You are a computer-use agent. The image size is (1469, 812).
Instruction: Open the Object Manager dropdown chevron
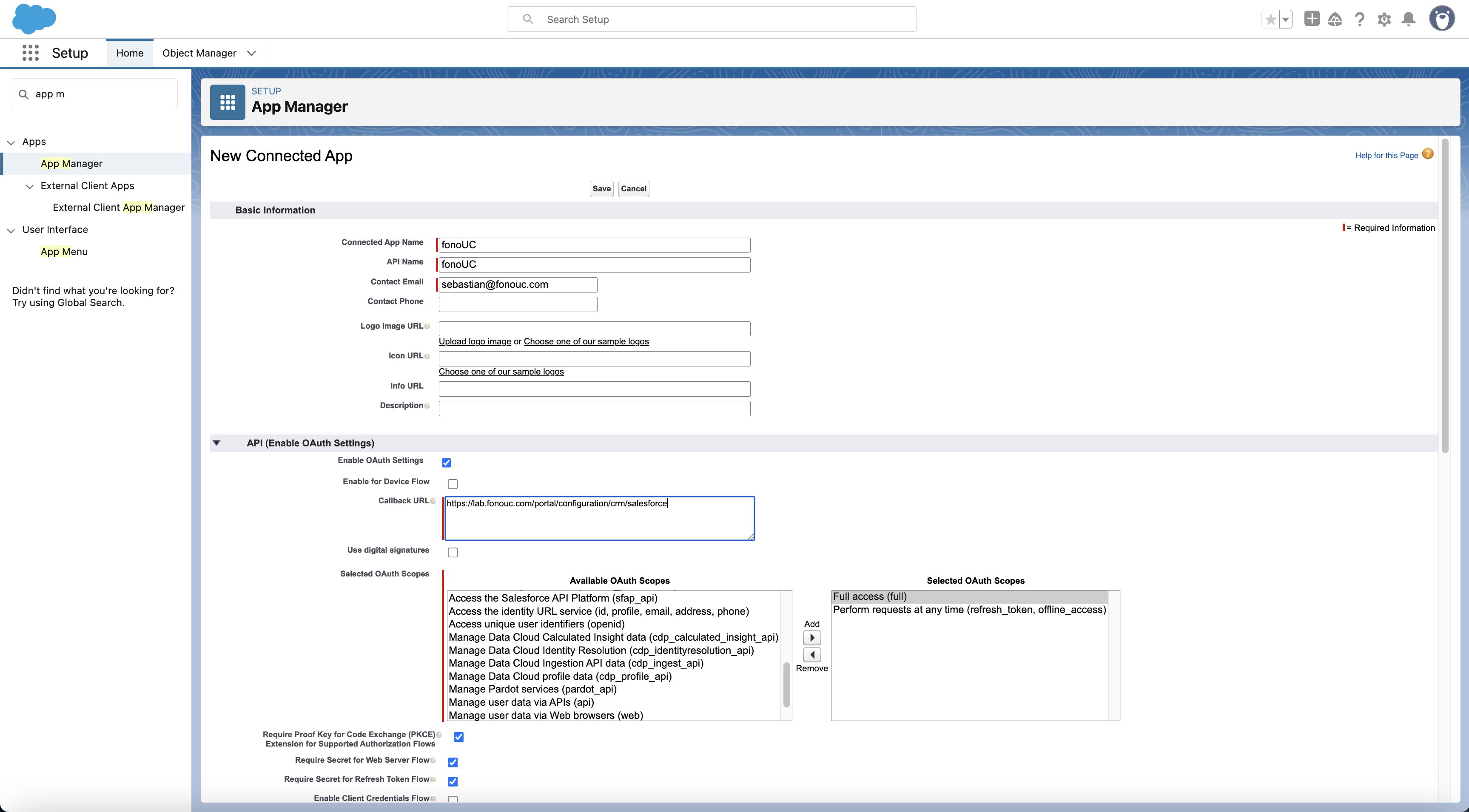[x=251, y=53]
